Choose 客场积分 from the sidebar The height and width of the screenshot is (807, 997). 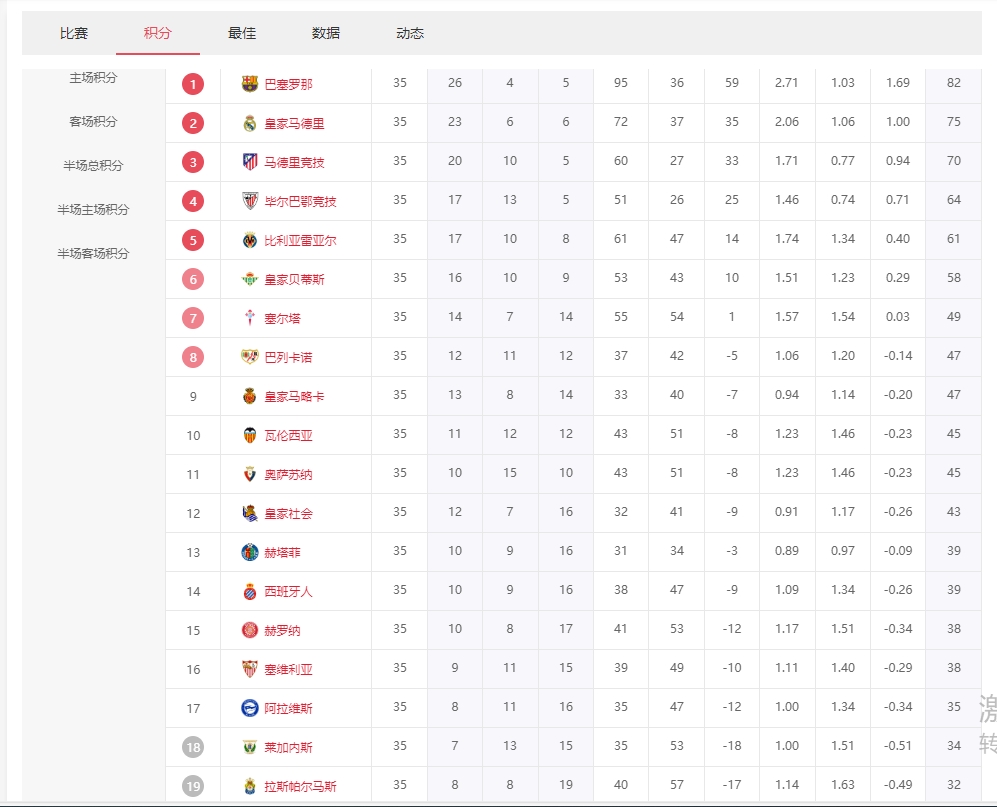click(93, 122)
